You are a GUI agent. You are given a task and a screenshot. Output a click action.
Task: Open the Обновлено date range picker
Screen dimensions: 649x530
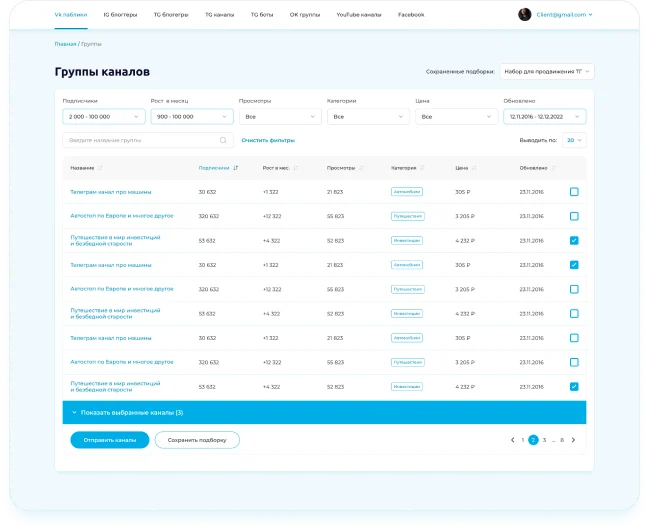click(x=544, y=117)
